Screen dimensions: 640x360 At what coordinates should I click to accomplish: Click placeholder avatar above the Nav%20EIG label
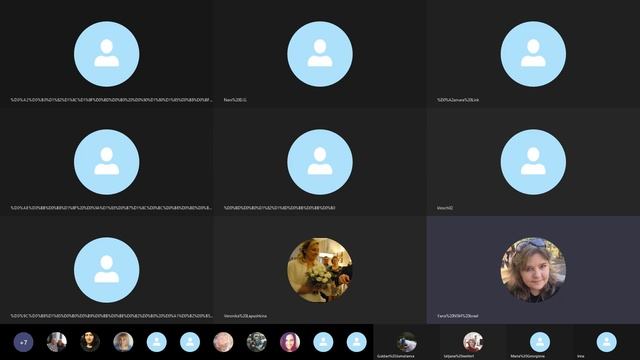coord(320,54)
